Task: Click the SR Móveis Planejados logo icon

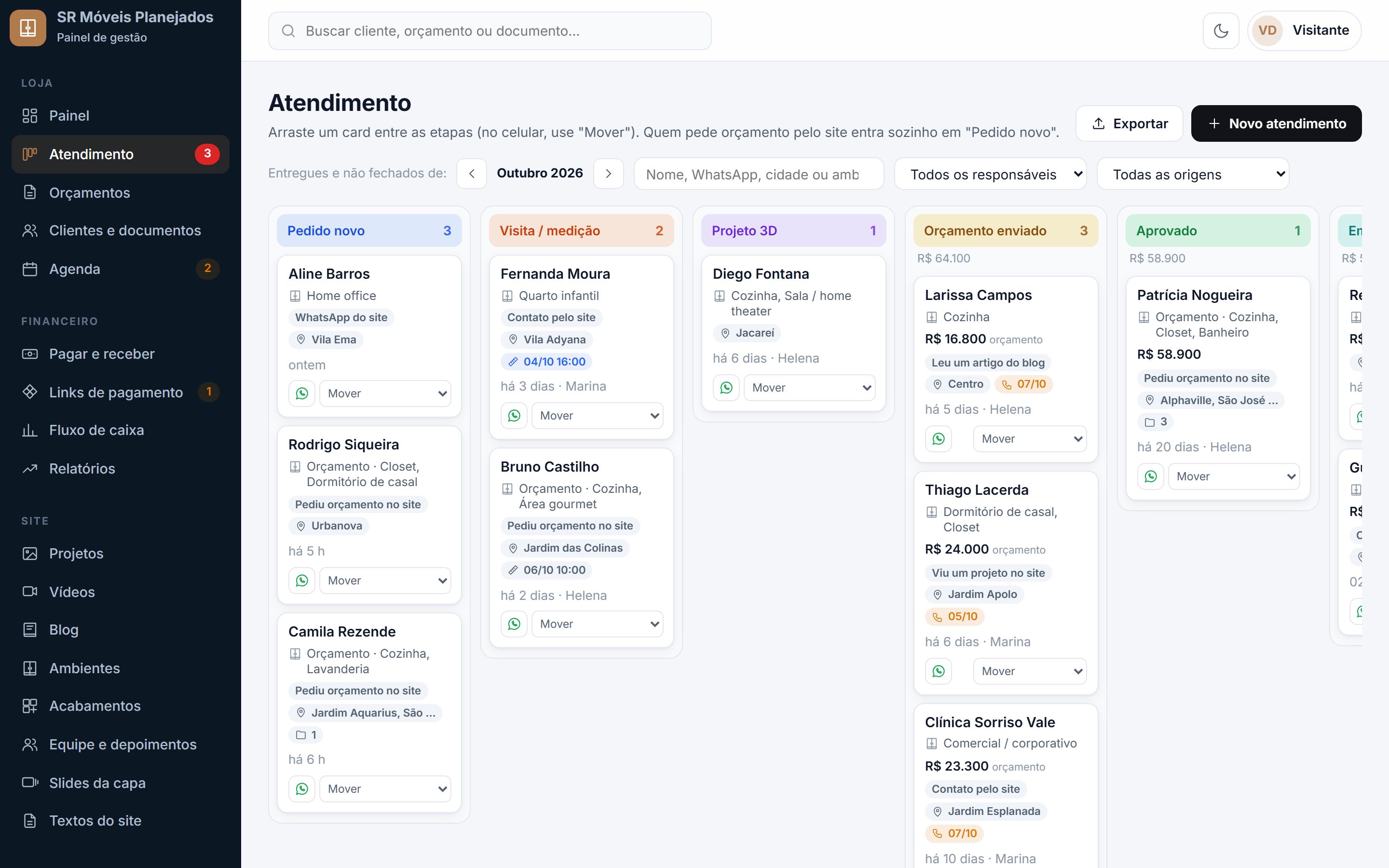Action: [28, 28]
